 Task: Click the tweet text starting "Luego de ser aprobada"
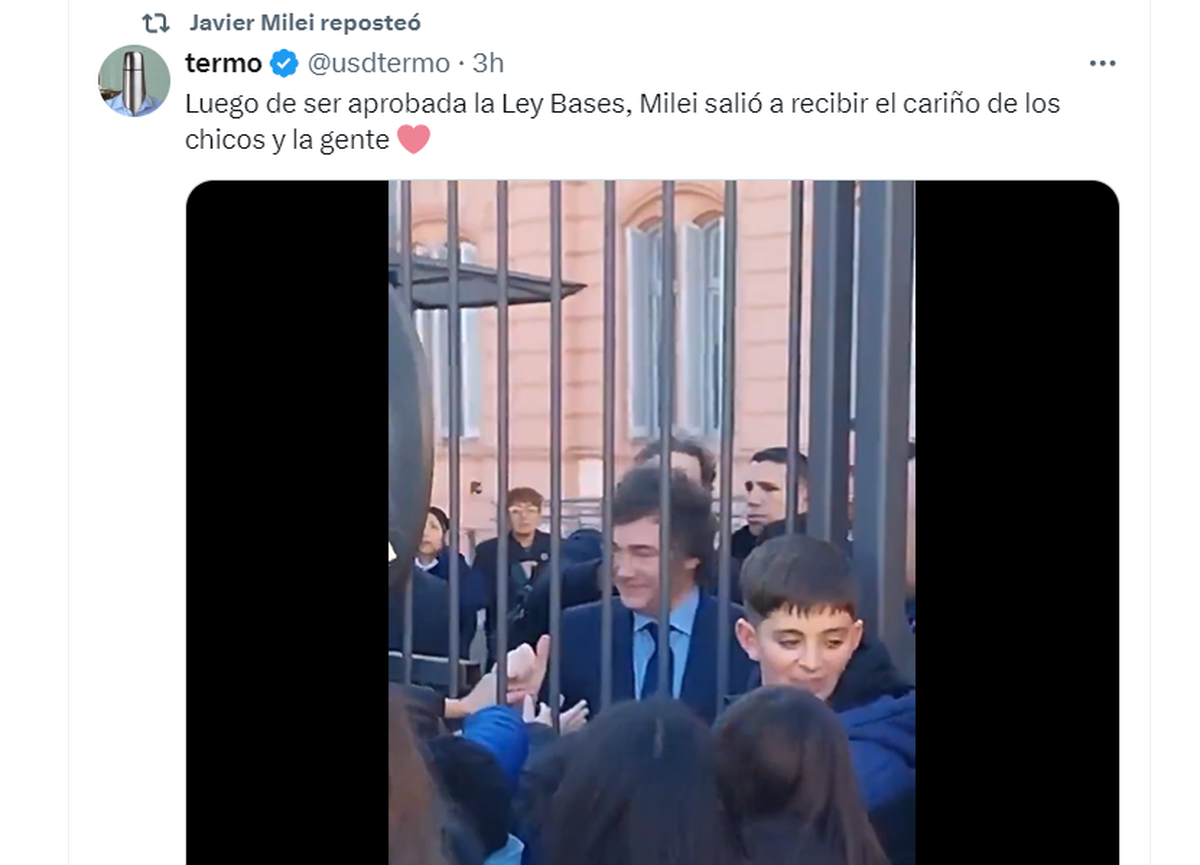click(622, 121)
